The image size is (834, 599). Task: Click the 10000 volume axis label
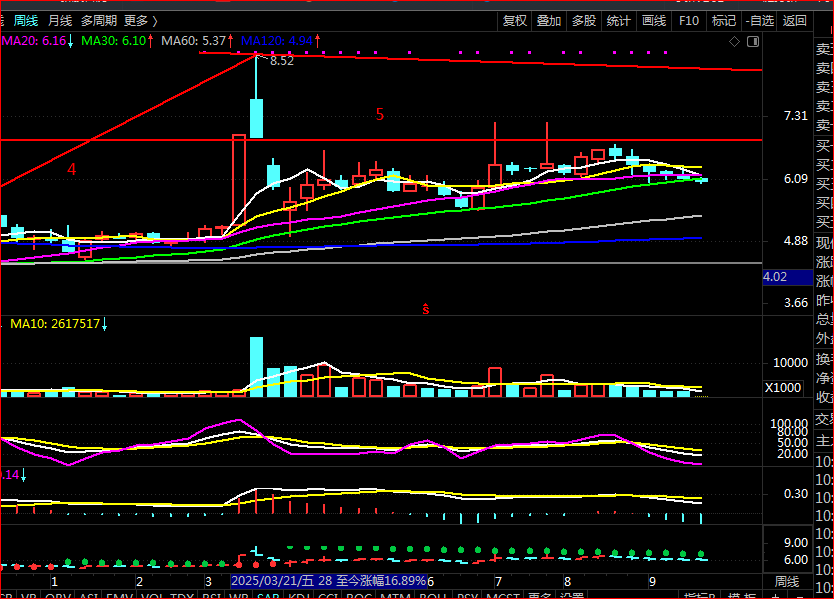pyautogui.click(x=790, y=363)
